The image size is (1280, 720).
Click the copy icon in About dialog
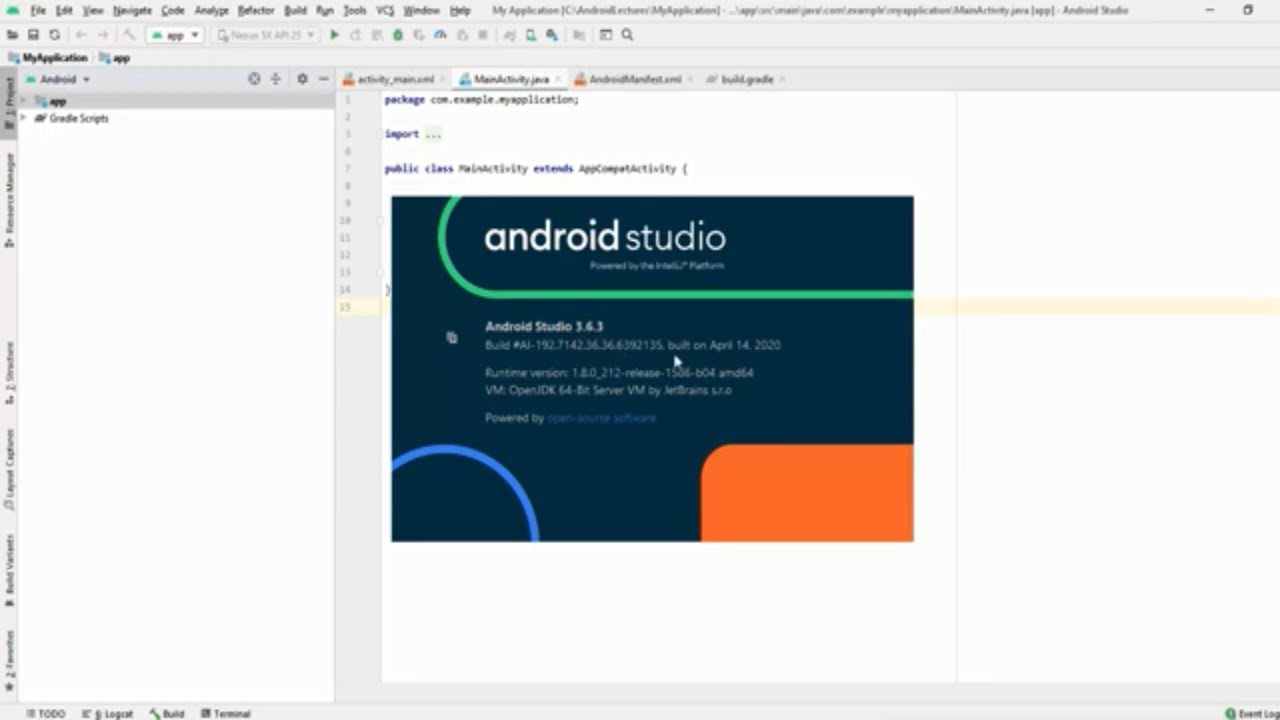[x=452, y=338]
